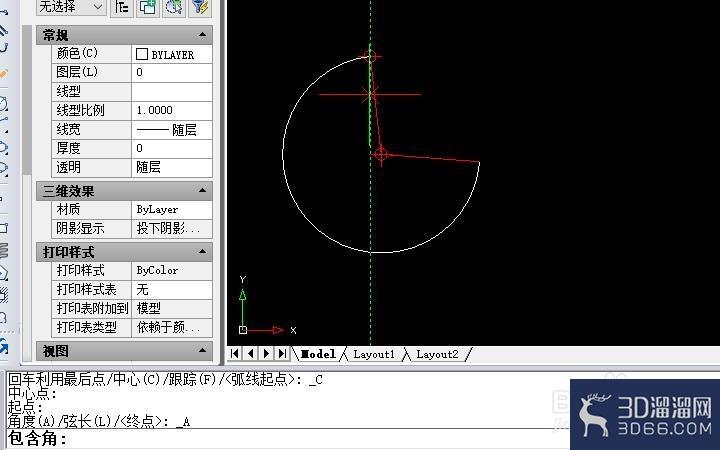
Task: Collapse the 三维效果 section
Action: pyautogui.click(x=202, y=191)
